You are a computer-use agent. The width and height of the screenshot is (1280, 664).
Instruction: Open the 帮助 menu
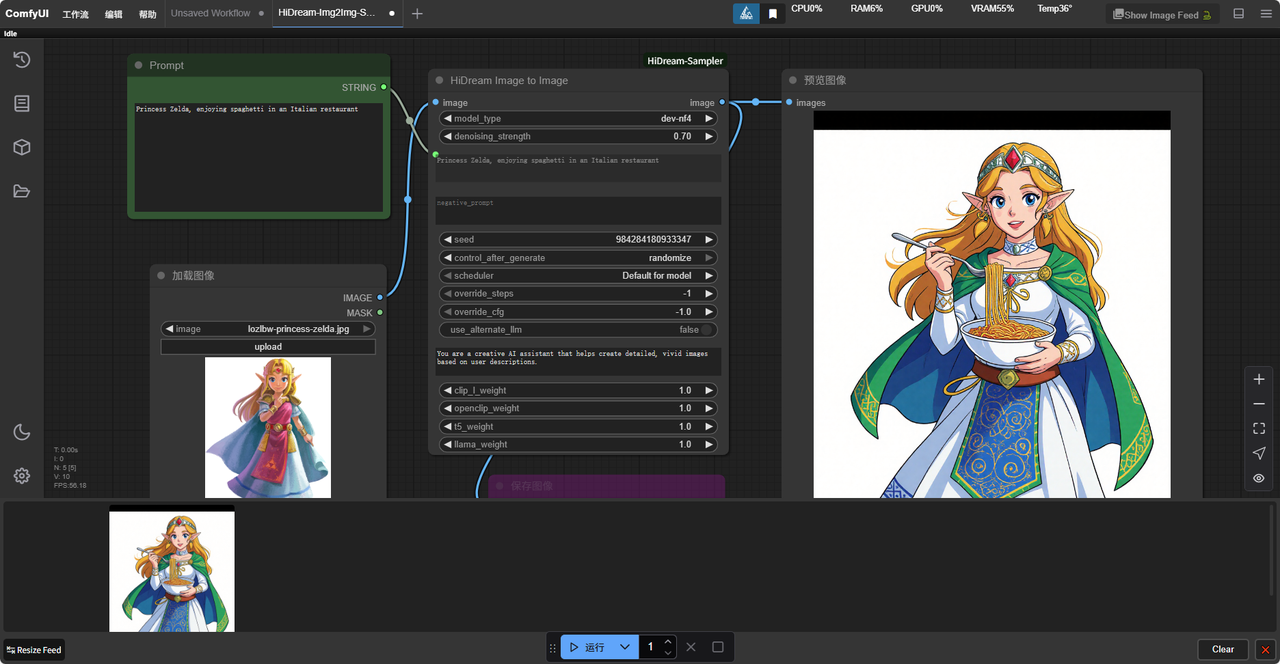pos(148,14)
